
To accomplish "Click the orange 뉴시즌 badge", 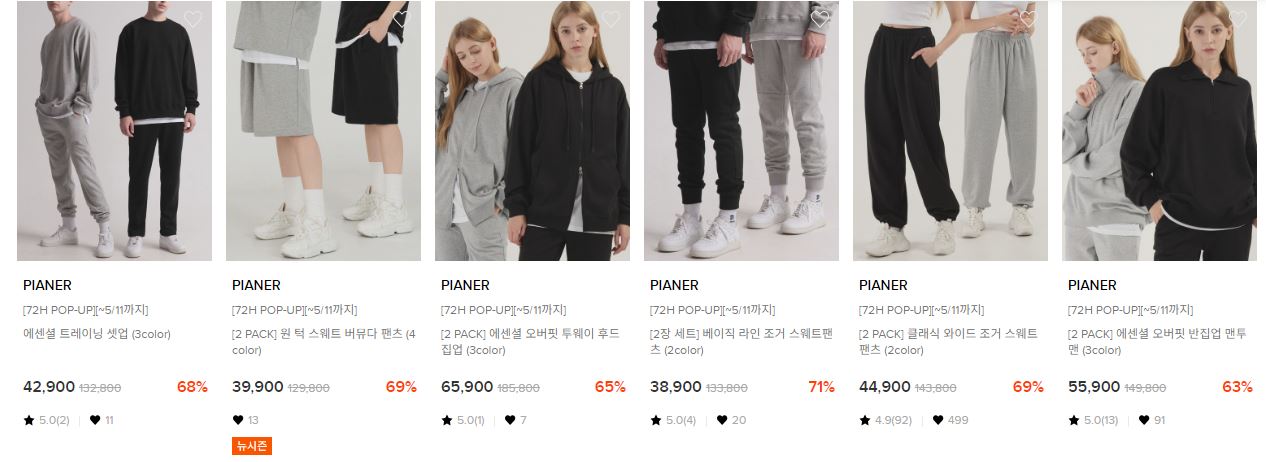I will [251, 446].
